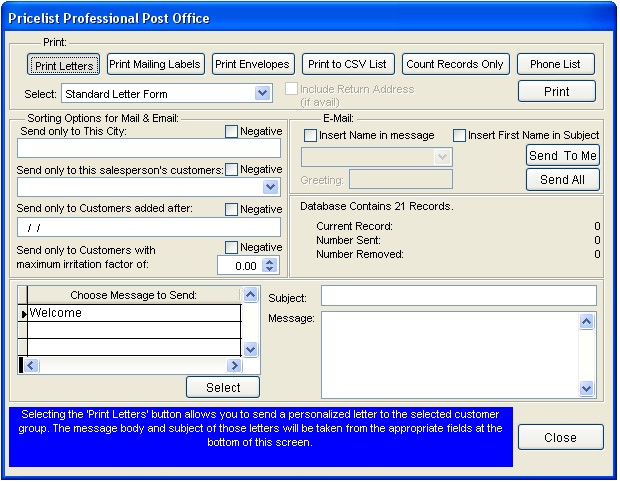This screenshot has width=620, height=482.
Task: Toggle Negative checkbox for This City
Action: point(231,132)
